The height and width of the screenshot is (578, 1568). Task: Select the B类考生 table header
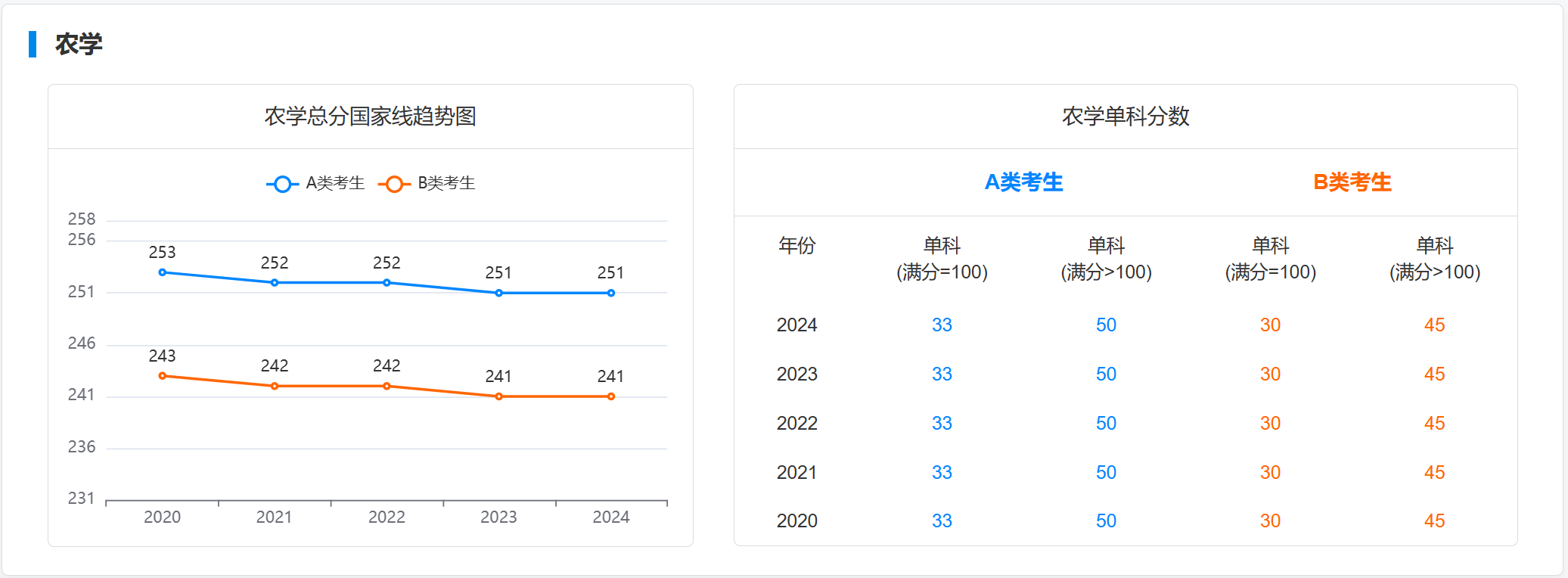pyautogui.click(x=1352, y=182)
